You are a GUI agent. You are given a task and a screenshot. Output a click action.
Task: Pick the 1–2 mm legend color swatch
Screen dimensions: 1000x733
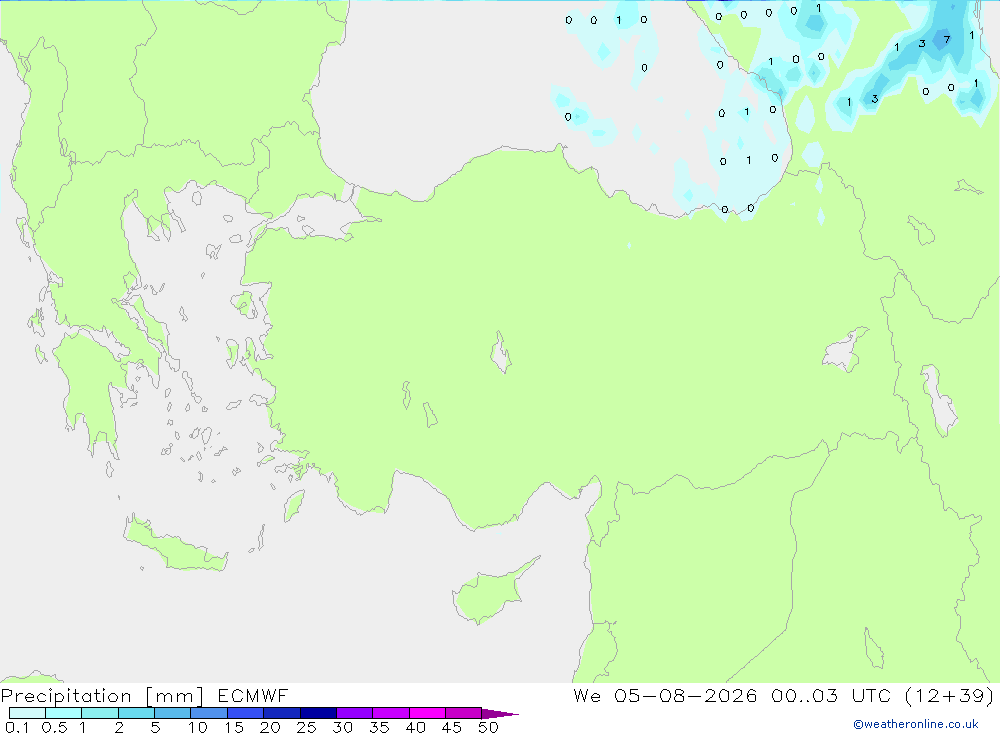coord(100,713)
